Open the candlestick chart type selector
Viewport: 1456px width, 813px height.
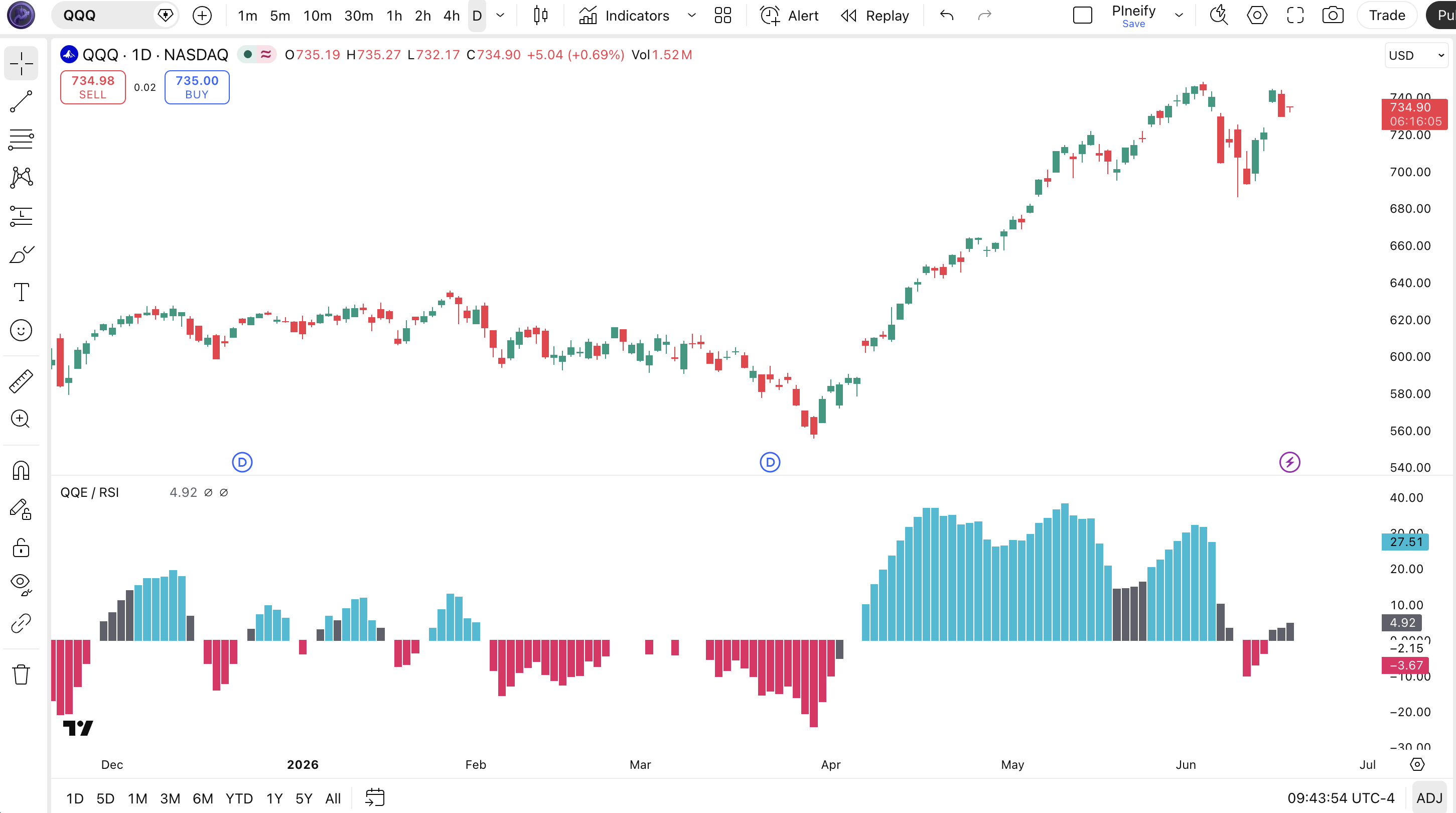[541, 15]
